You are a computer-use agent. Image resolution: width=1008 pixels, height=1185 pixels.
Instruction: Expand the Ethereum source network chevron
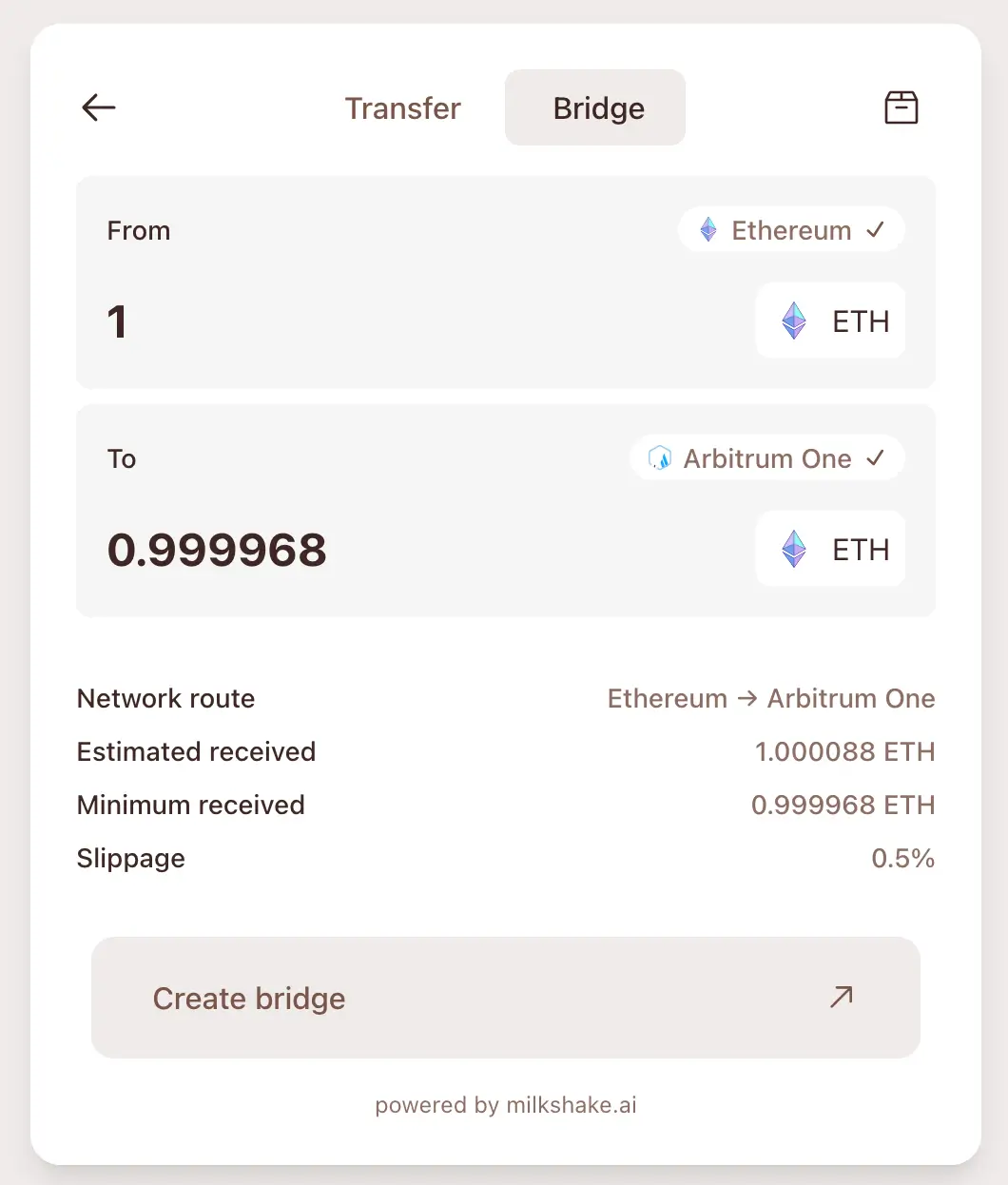click(876, 230)
